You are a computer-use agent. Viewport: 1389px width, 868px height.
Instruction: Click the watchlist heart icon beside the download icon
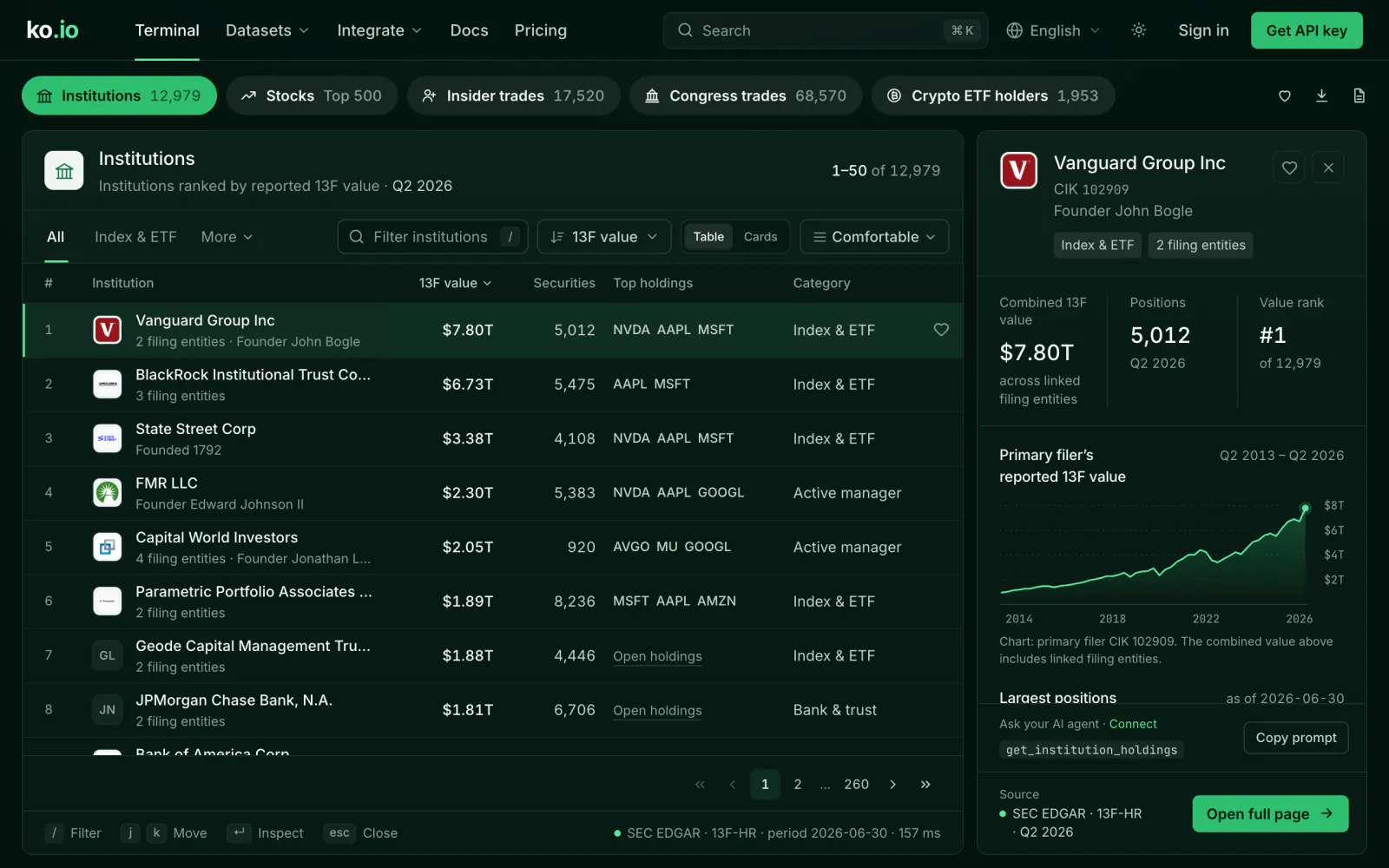(1285, 95)
